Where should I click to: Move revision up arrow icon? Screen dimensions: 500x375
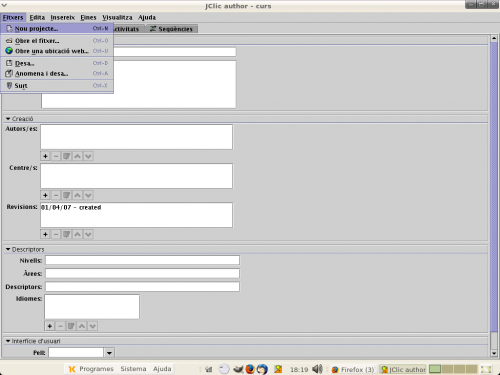point(77,234)
